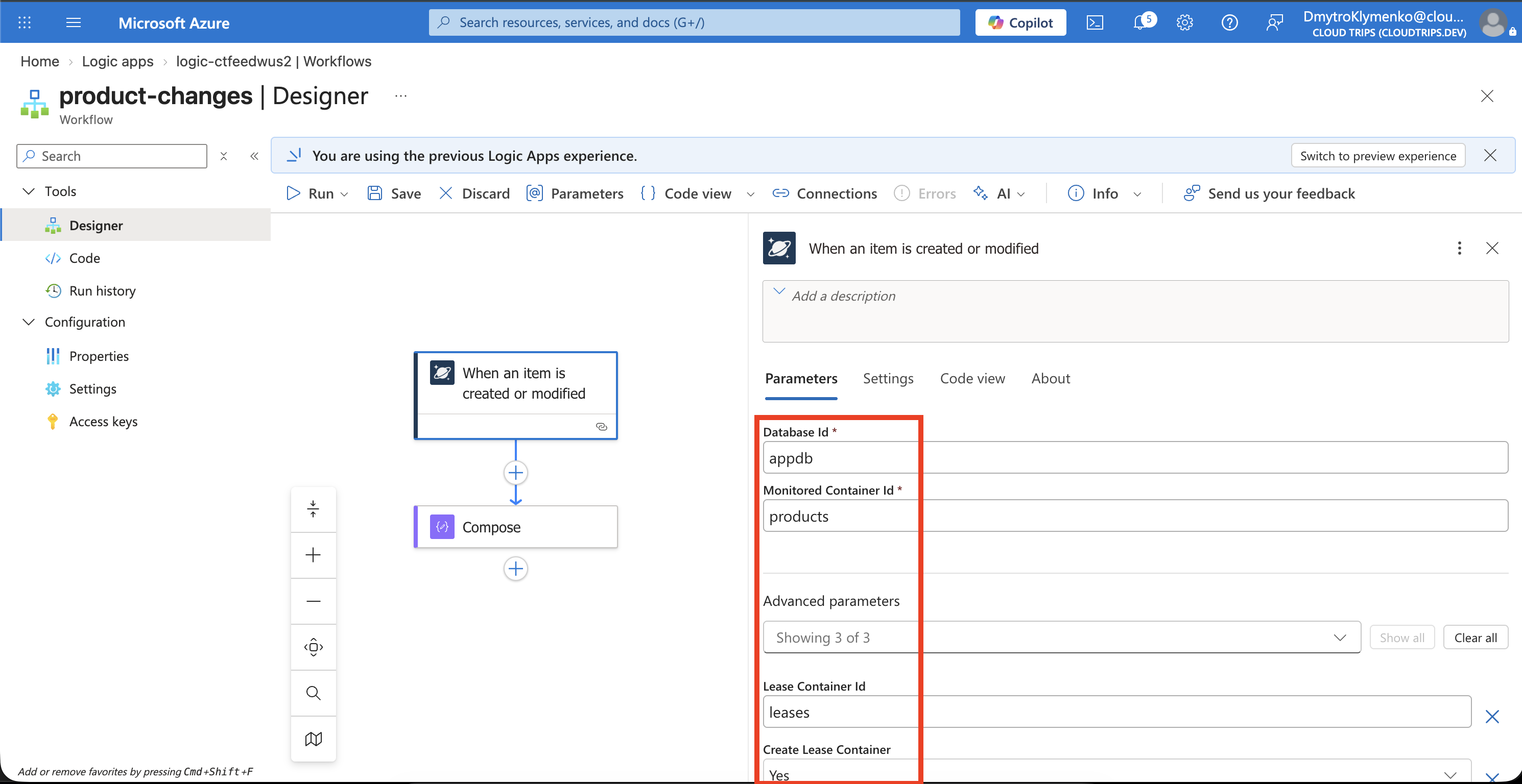
Task: Close the trigger details panel
Action: tap(1492, 248)
